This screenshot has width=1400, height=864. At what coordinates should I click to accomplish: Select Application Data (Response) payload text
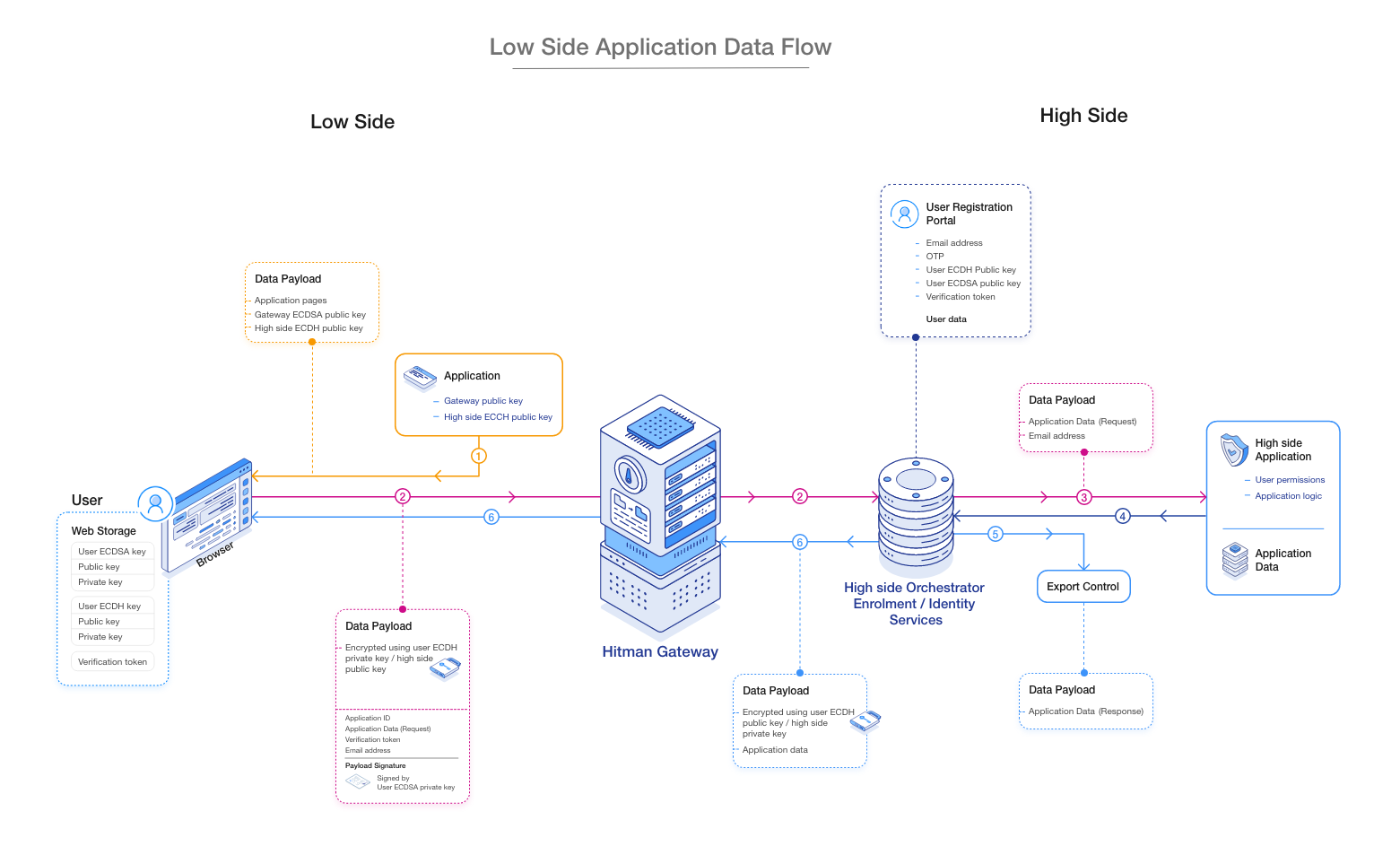(x=1085, y=711)
